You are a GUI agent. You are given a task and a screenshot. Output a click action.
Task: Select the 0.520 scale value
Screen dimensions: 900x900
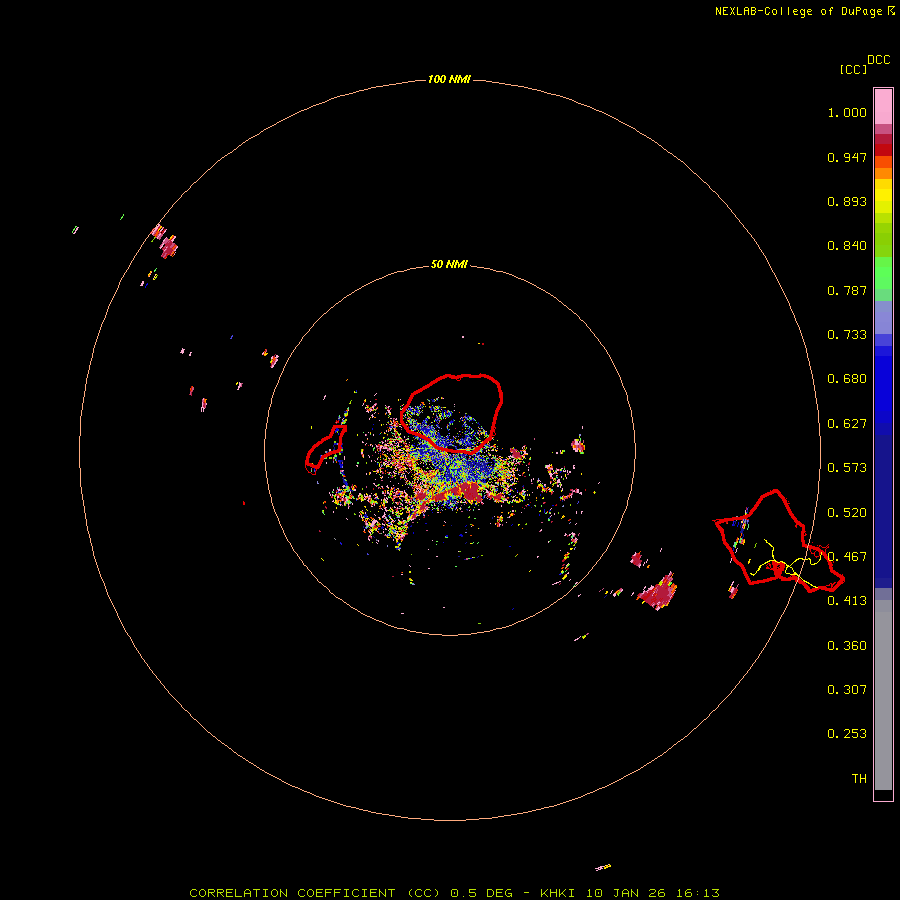coord(847,513)
